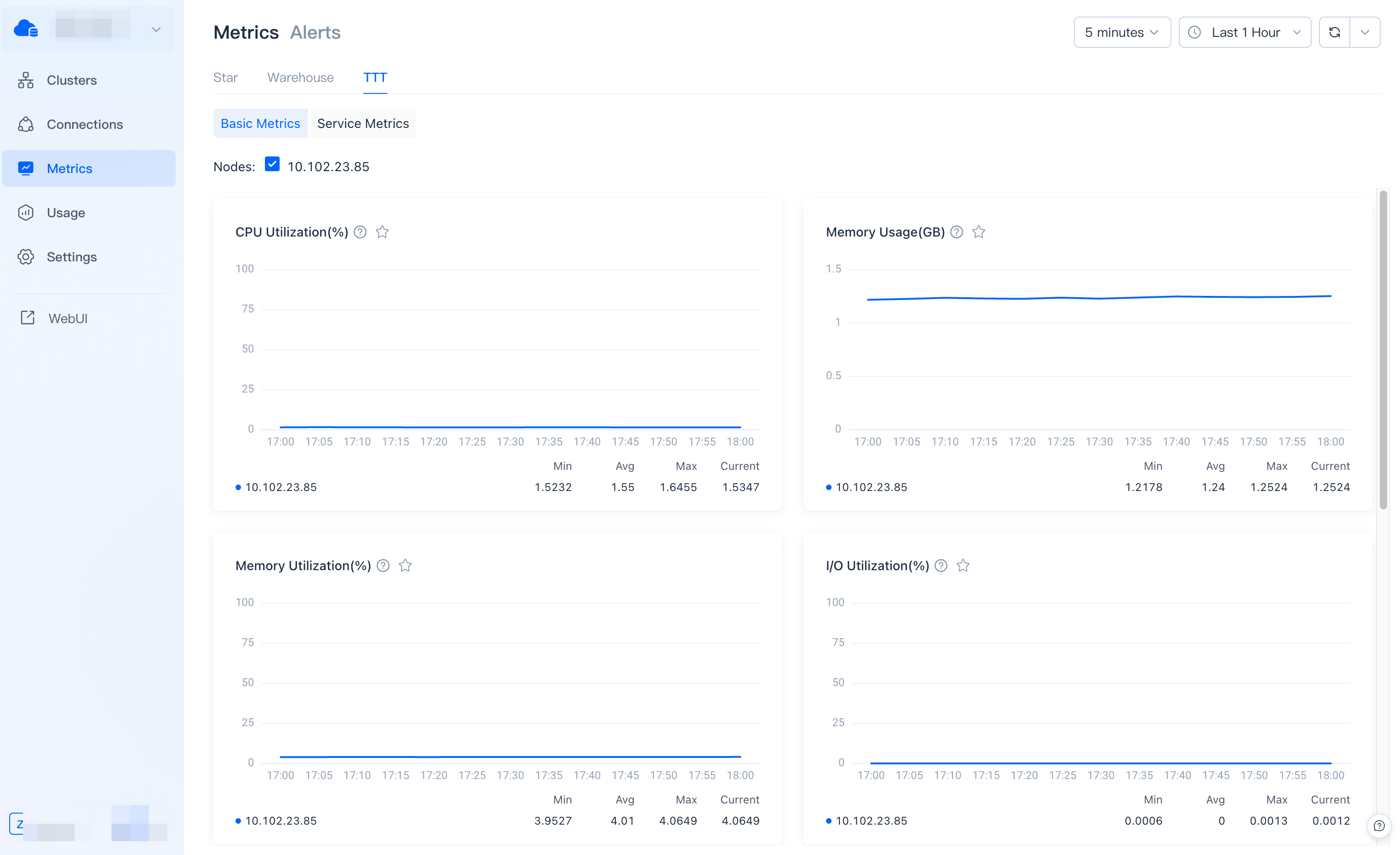
Task: Open the 5 minutes interval dropdown
Action: 1122,32
